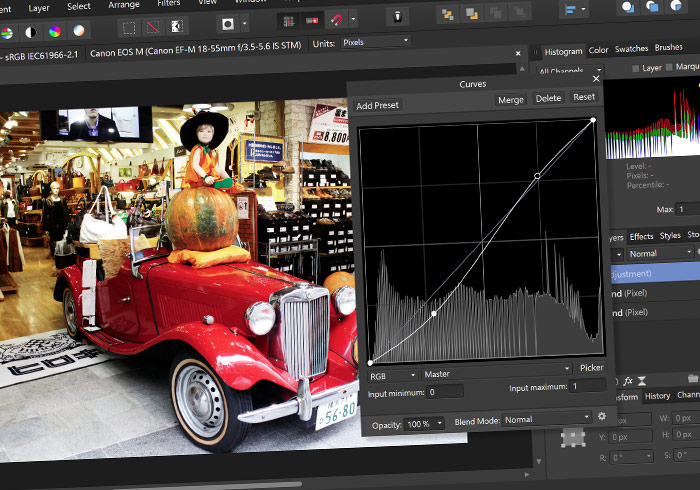
Task: Select Insert at top of layer icon
Action: 652,6
